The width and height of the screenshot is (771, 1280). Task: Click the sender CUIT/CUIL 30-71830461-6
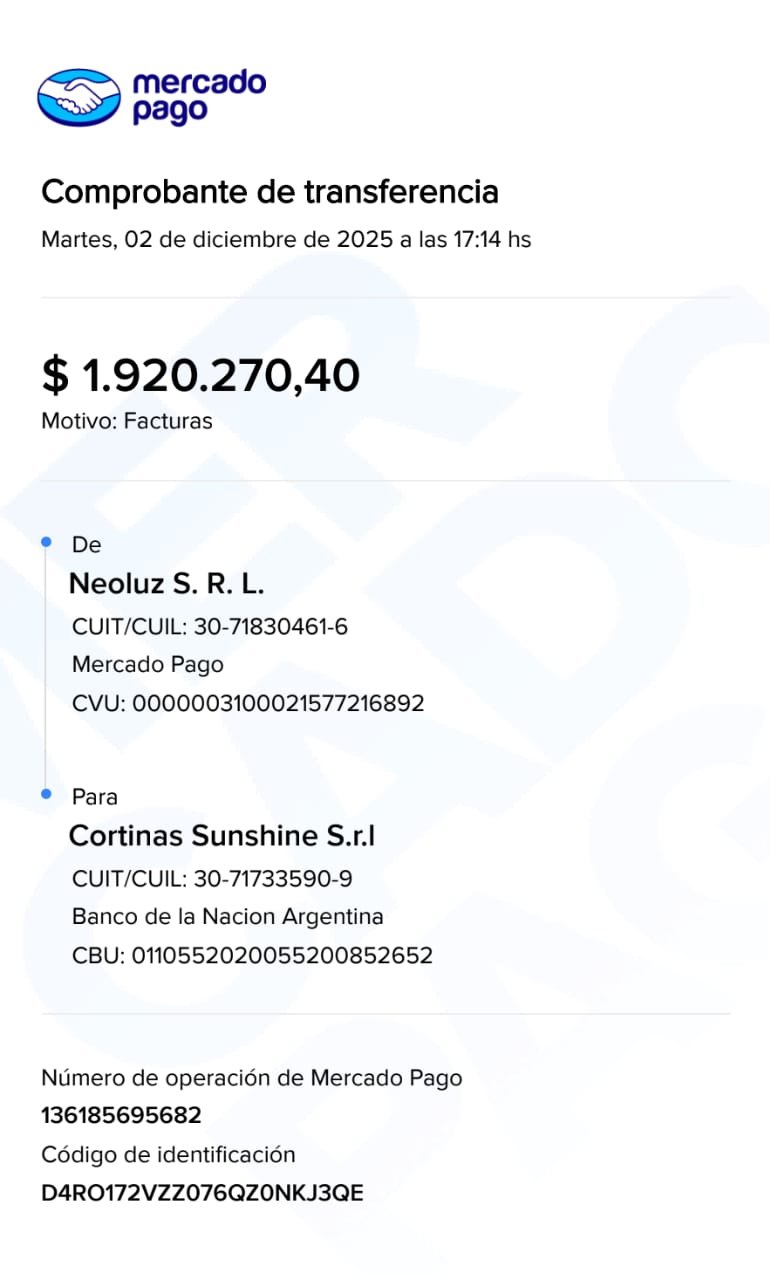pyautogui.click(x=210, y=627)
